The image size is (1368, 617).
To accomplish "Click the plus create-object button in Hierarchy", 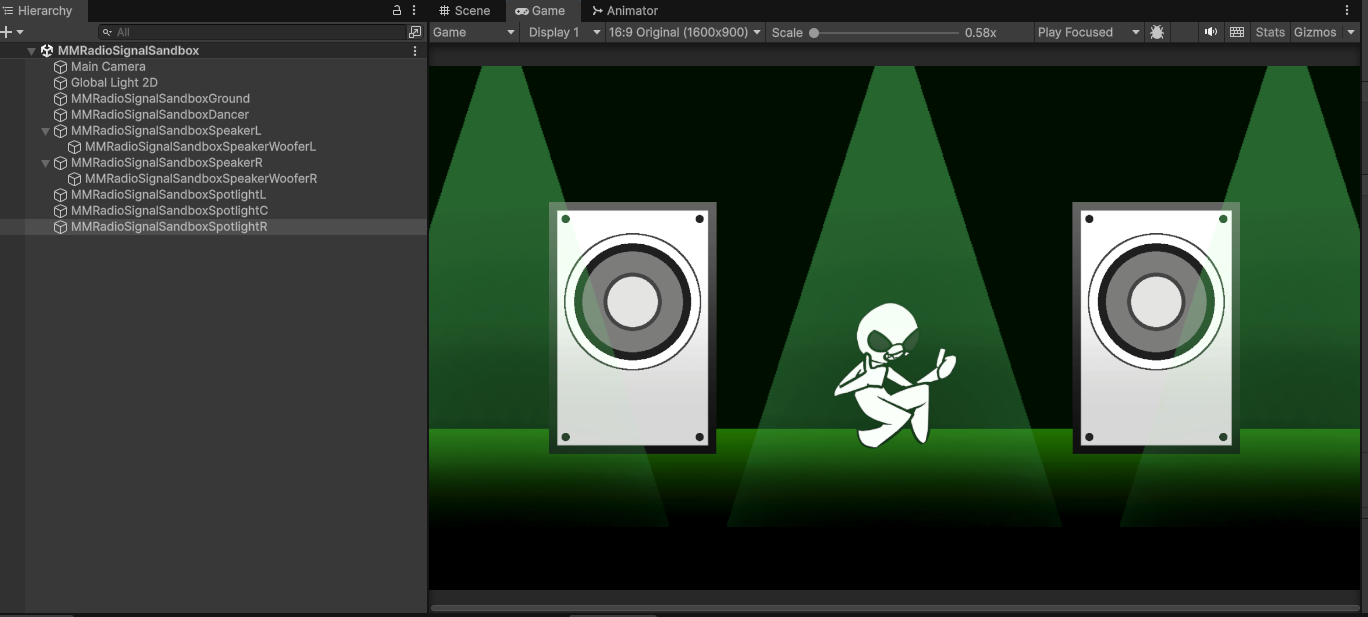I will click(6, 32).
